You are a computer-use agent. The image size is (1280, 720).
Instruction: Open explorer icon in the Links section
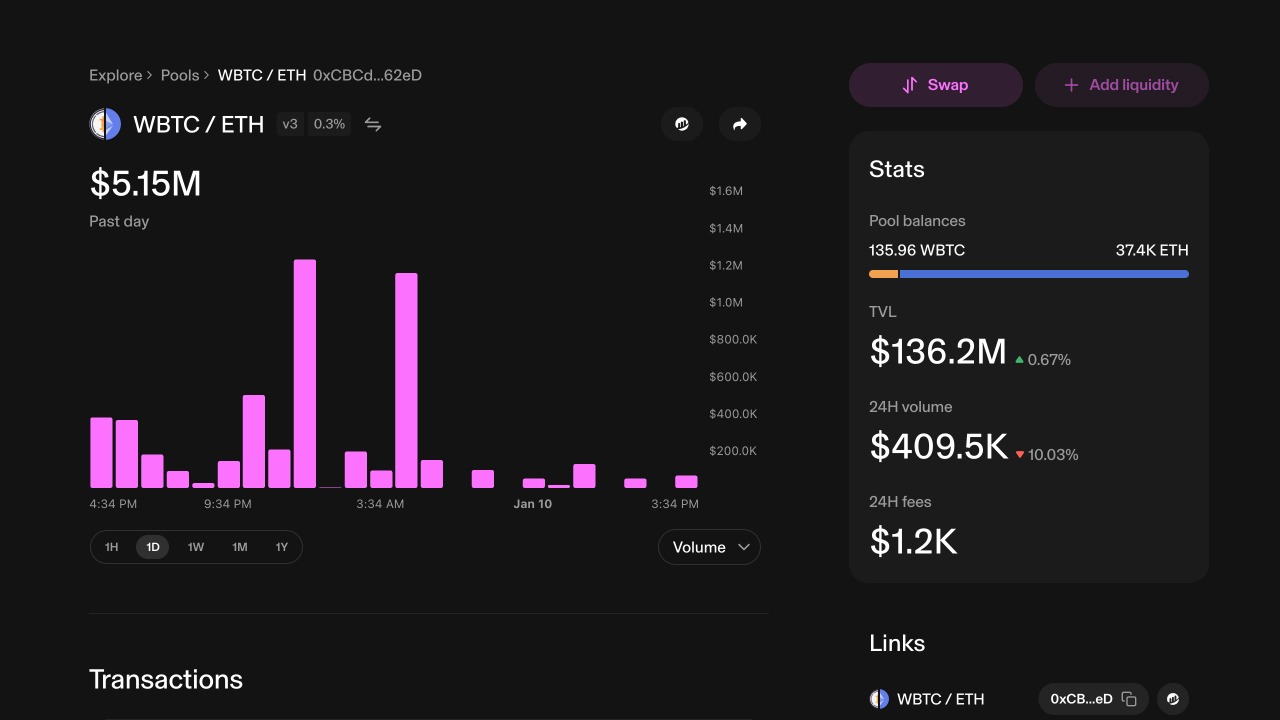[1173, 699]
